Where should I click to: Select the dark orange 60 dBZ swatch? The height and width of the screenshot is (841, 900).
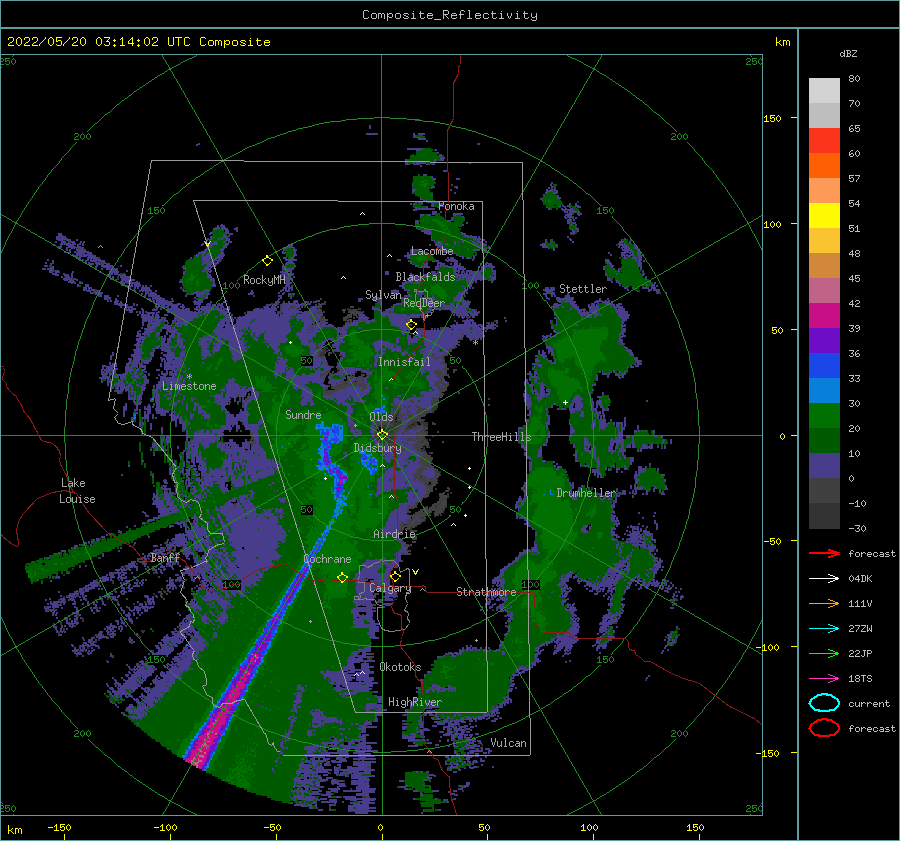click(x=824, y=165)
